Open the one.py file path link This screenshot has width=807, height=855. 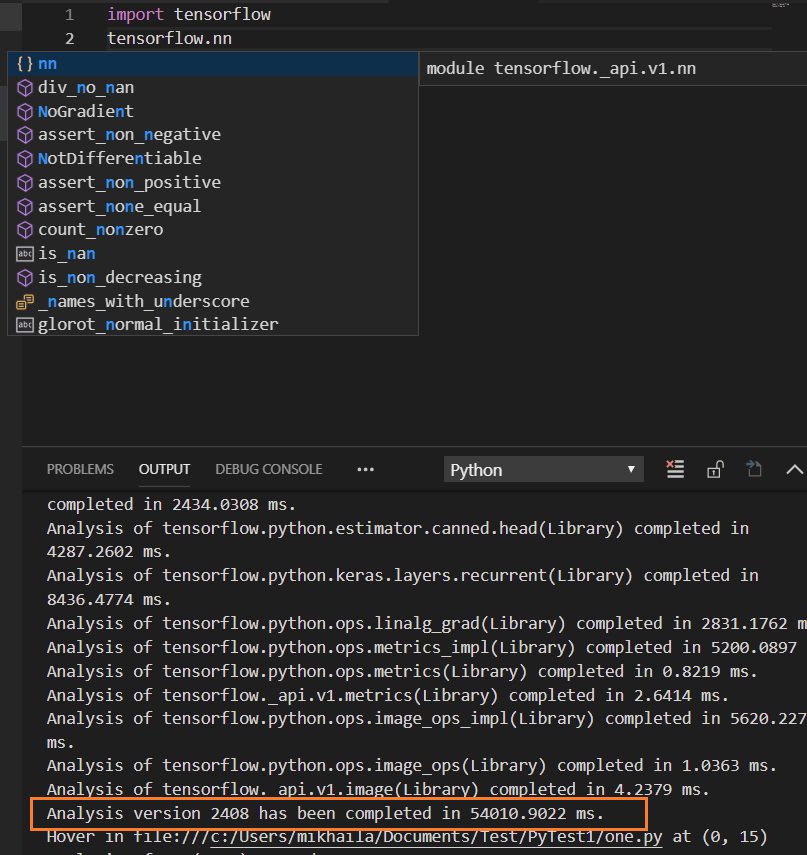(436, 837)
